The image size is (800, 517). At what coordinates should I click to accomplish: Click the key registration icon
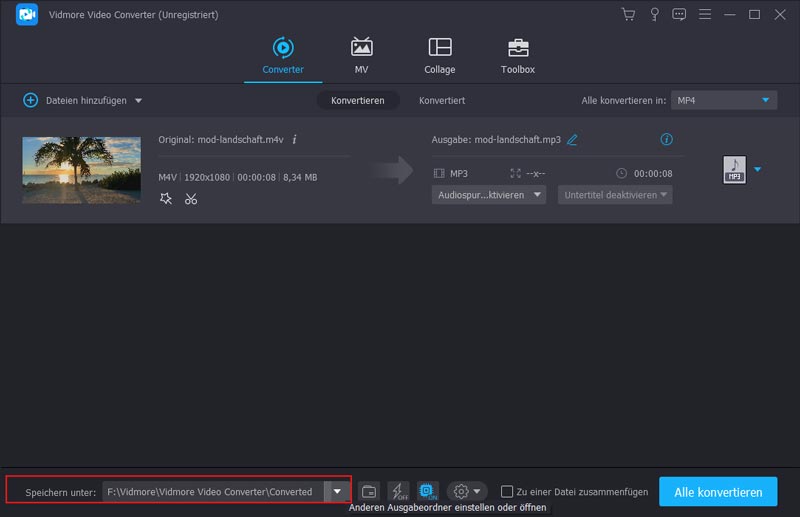coord(654,14)
